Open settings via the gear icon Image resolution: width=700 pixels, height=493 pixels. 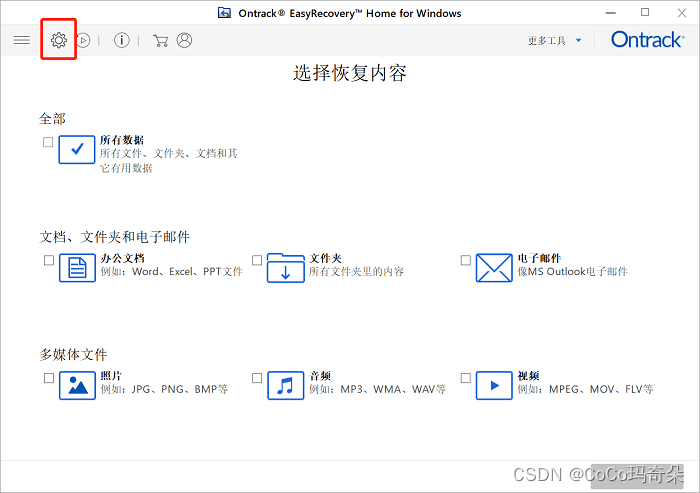(x=59, y=40)
